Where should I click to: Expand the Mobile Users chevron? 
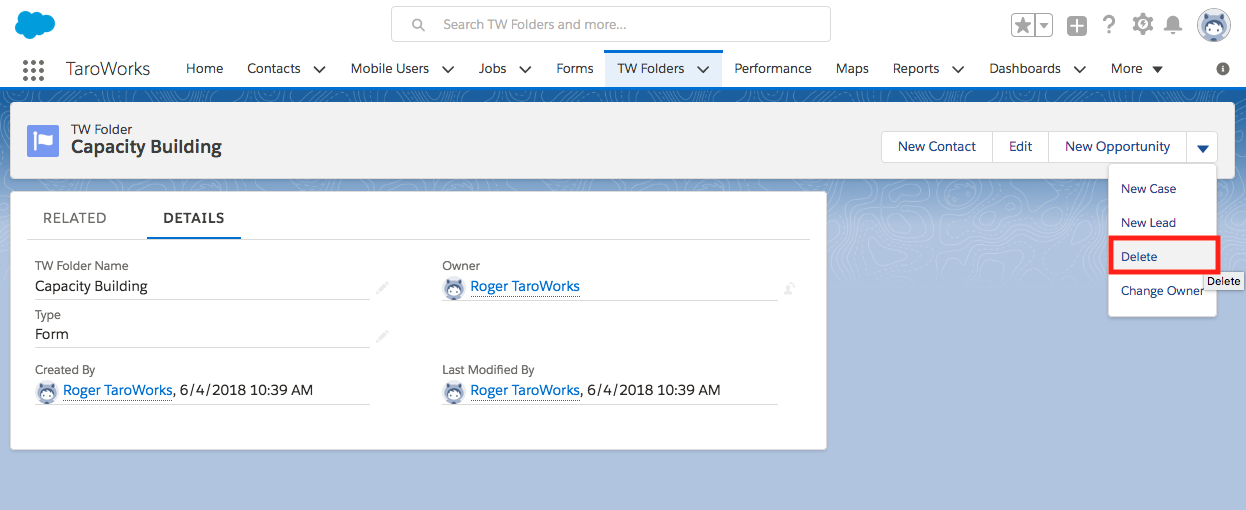[x=448, y=69]
